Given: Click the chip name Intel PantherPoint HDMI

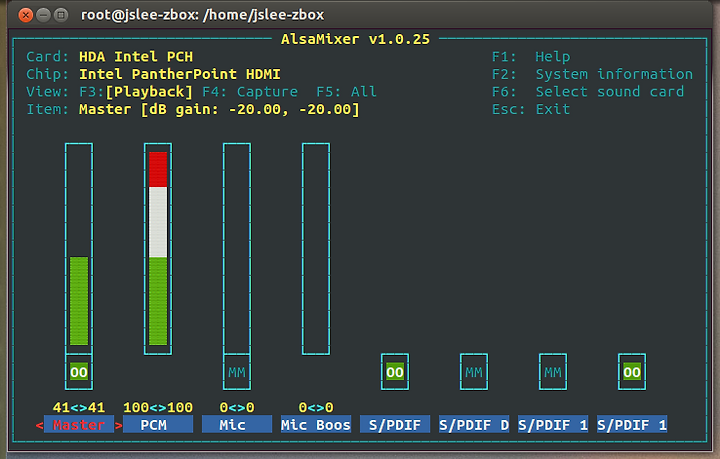Looking at the screenshot, I should (180, 74).
